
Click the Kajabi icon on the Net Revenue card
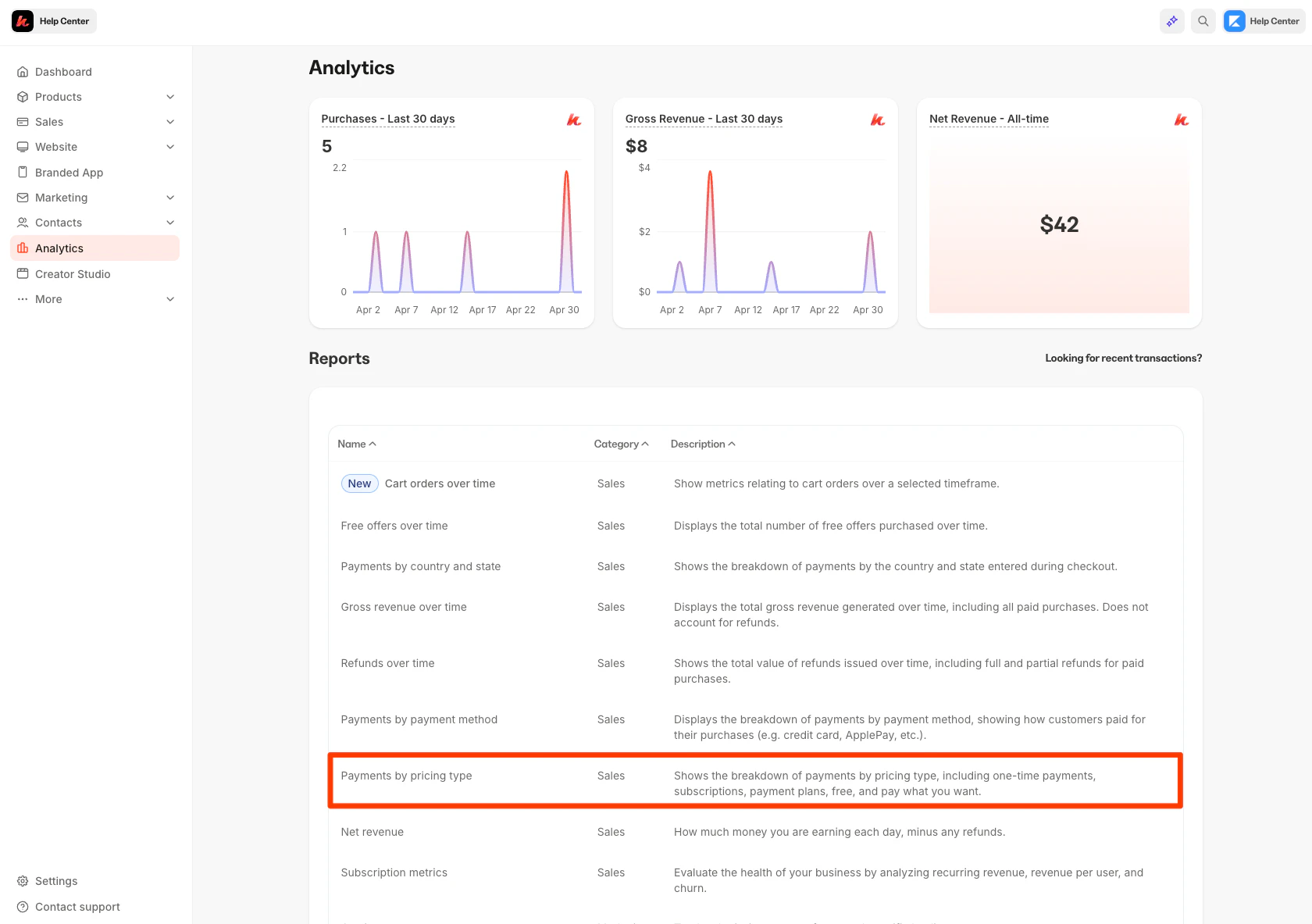(x=1181, y=120)
